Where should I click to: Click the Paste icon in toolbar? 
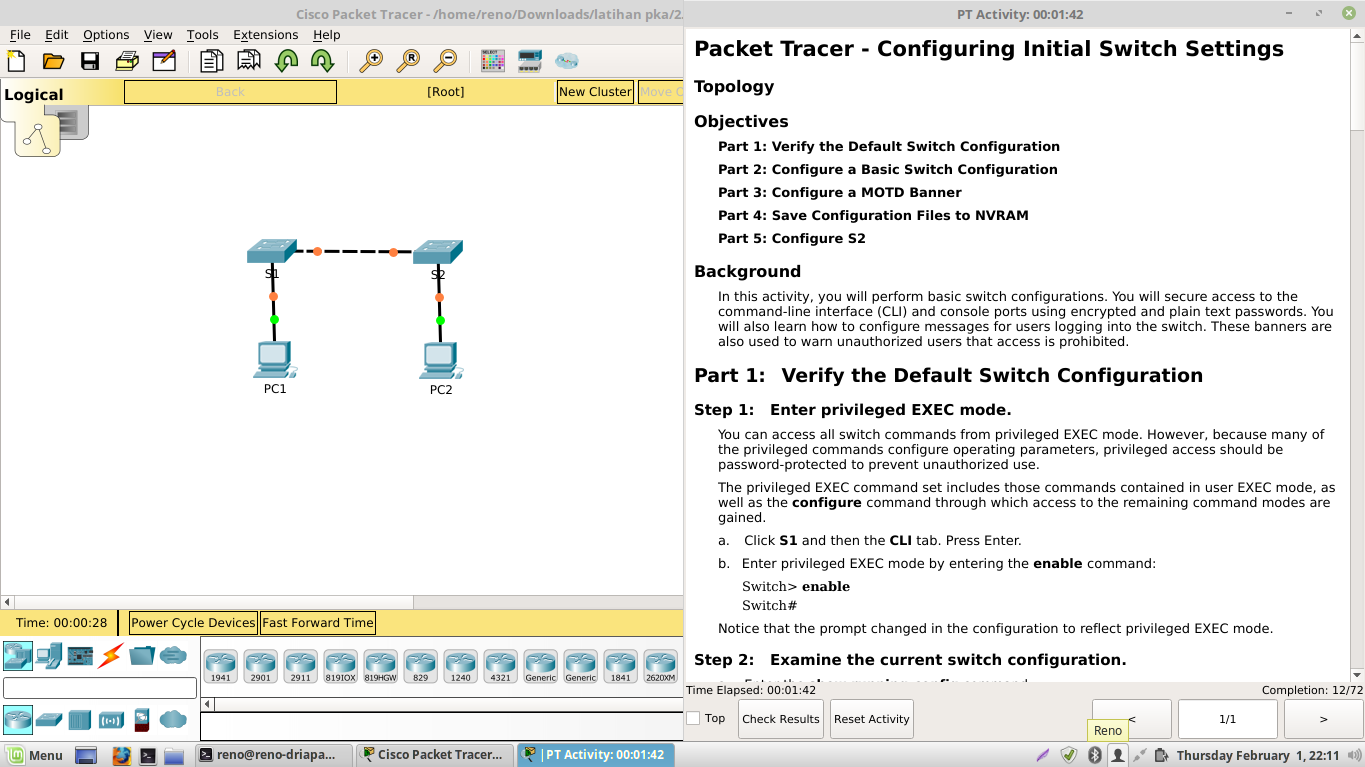[x=249, y=61]
